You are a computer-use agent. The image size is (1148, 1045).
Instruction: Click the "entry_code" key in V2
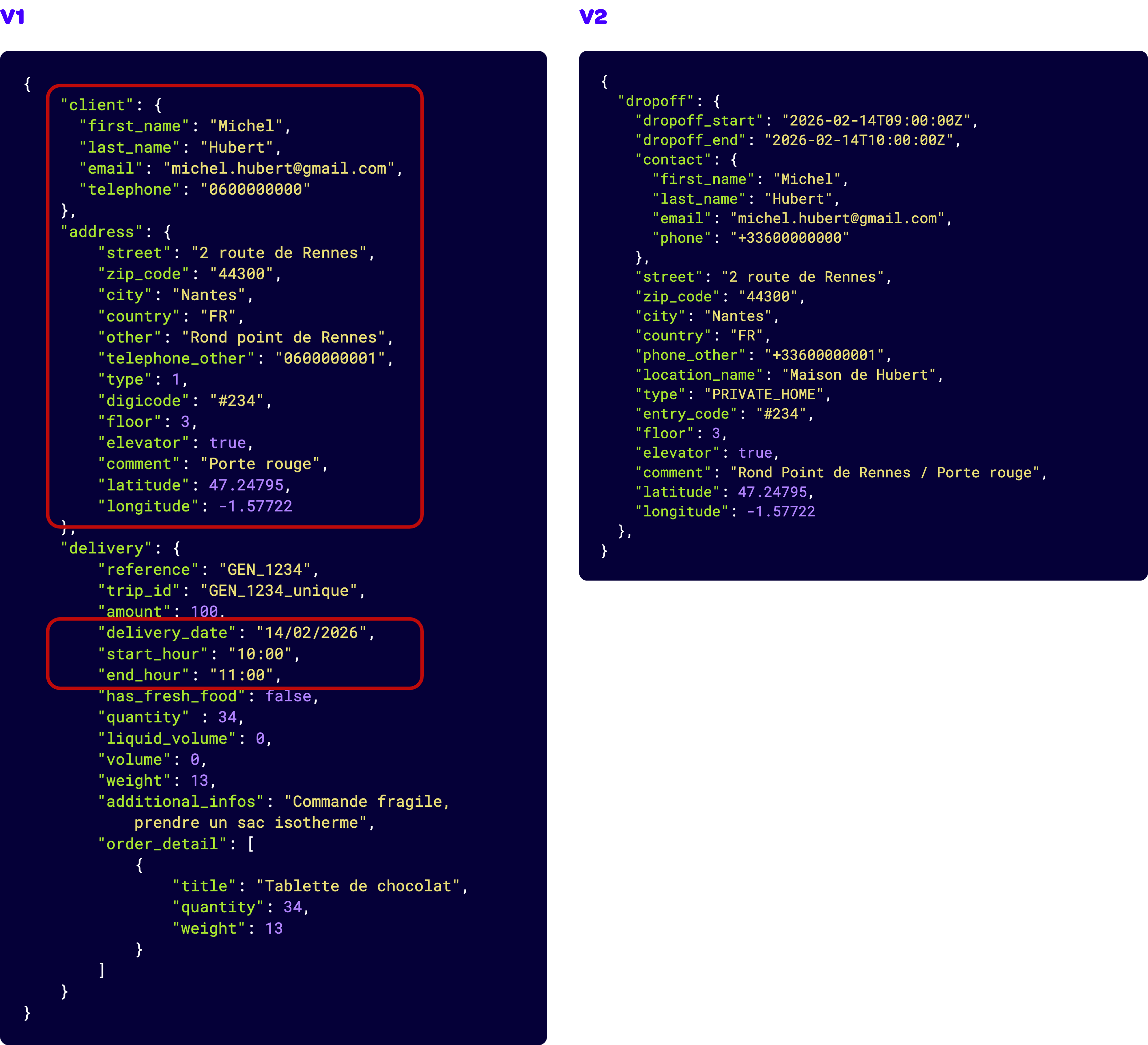coord(686,414)
